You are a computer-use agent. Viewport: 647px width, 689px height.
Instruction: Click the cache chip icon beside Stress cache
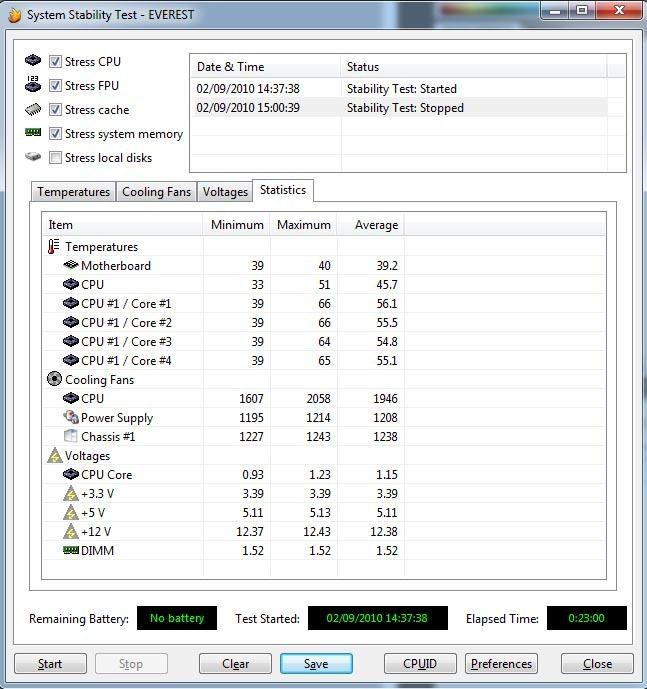(33, 109)
